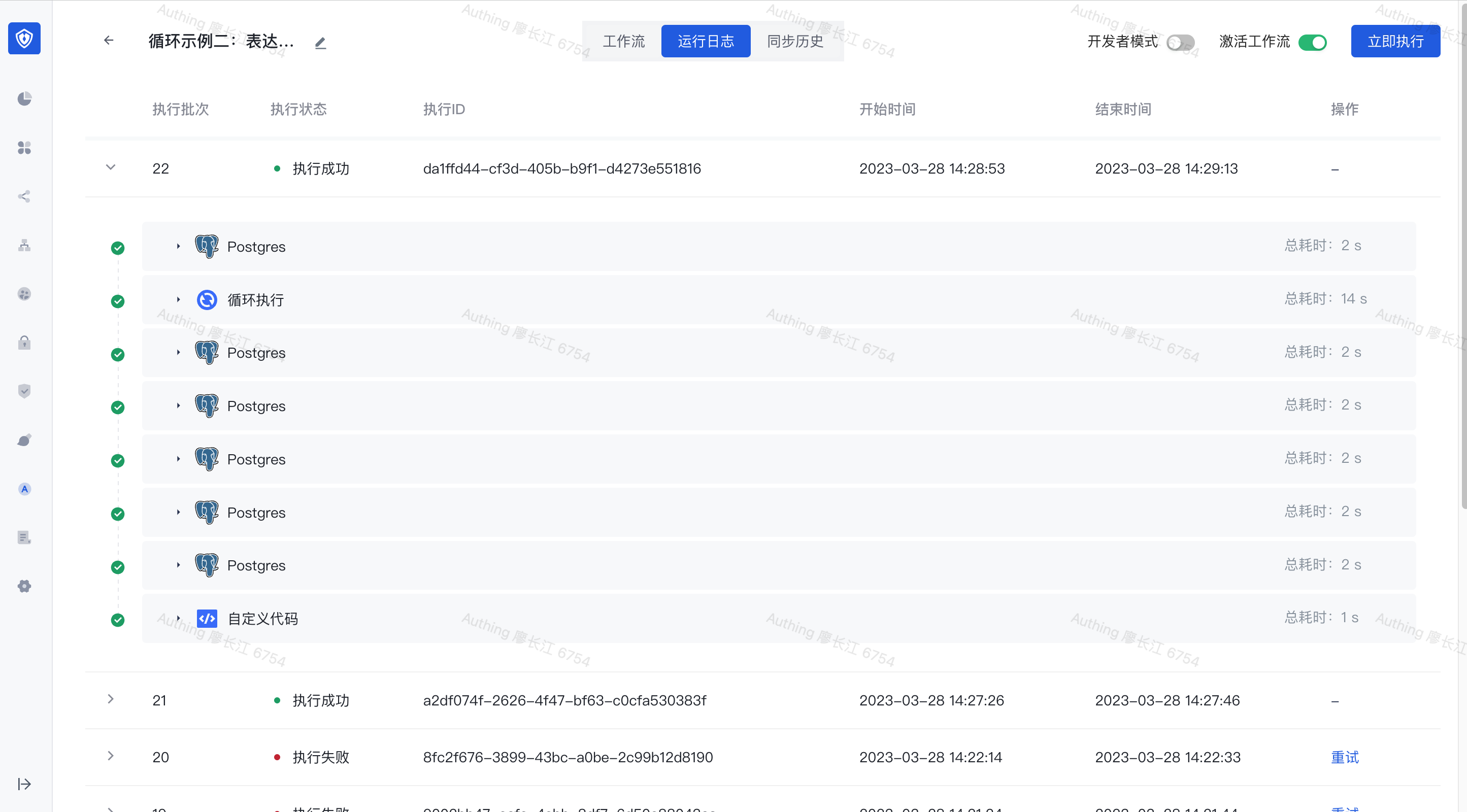Click the pencil edit title icon
This screenshot has height=812, width=1467.
pos(321,43)
